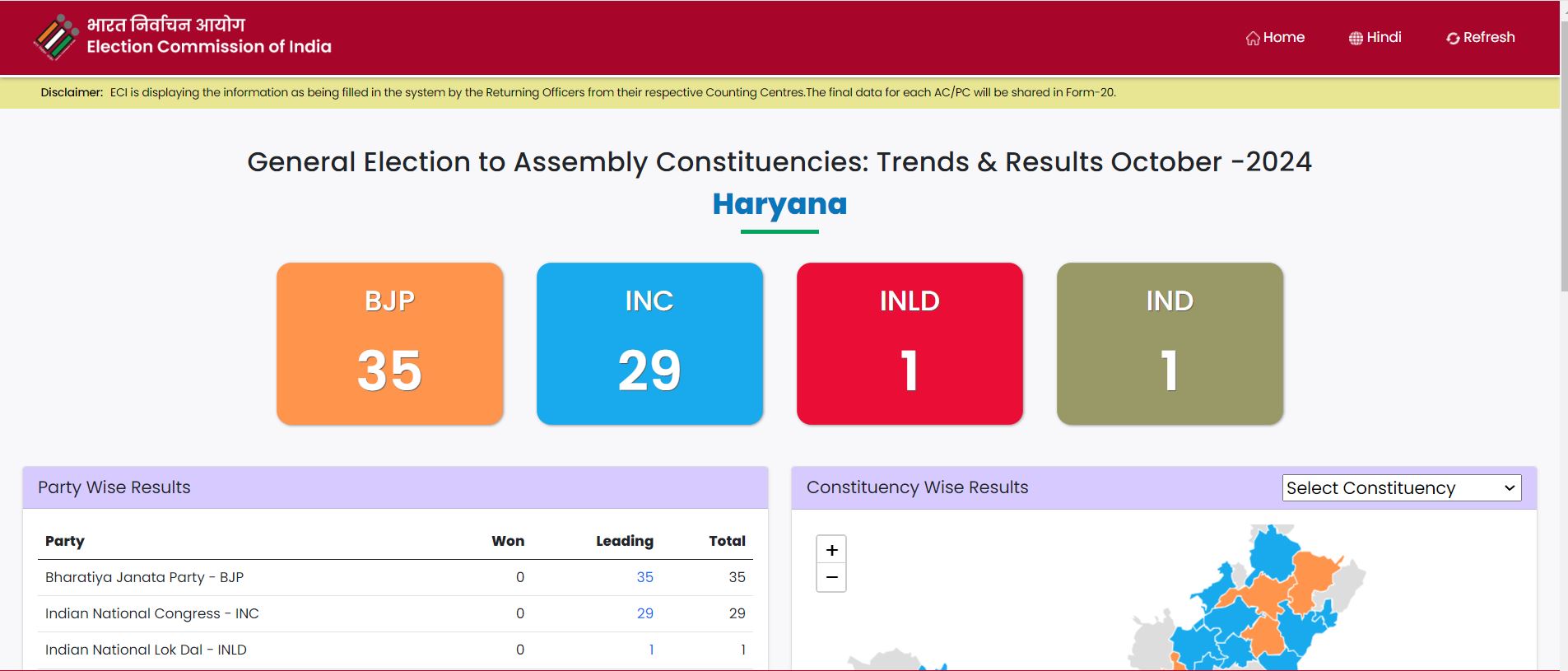This screenshot has height=671, width=1568.
Task: Click the Refresh circular arrows icon
Action: (1453, 39)
